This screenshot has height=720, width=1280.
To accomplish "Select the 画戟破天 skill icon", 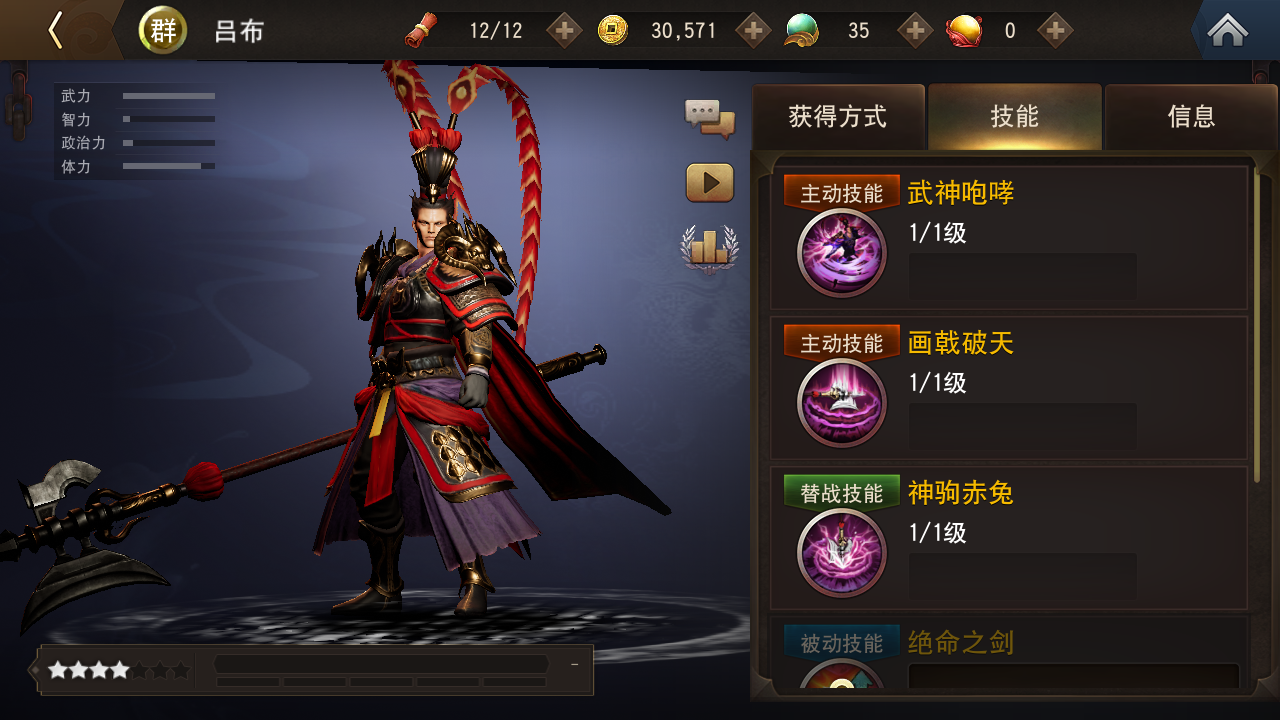I will (842, 403).
